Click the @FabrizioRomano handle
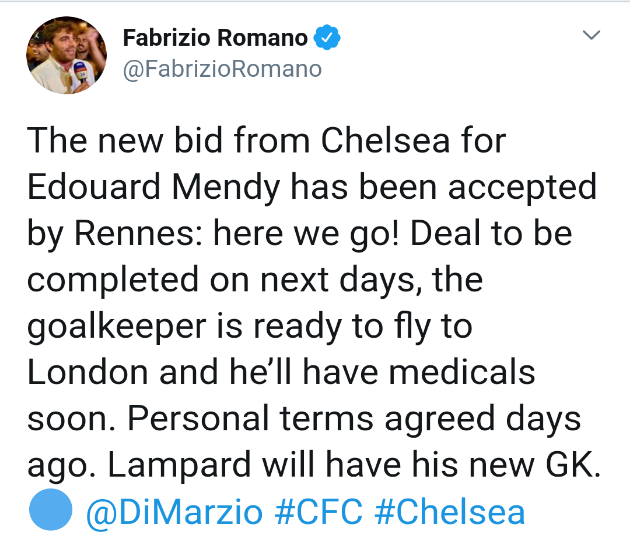The width and height of the screenshot is (630, 550). tap(221, 69)
